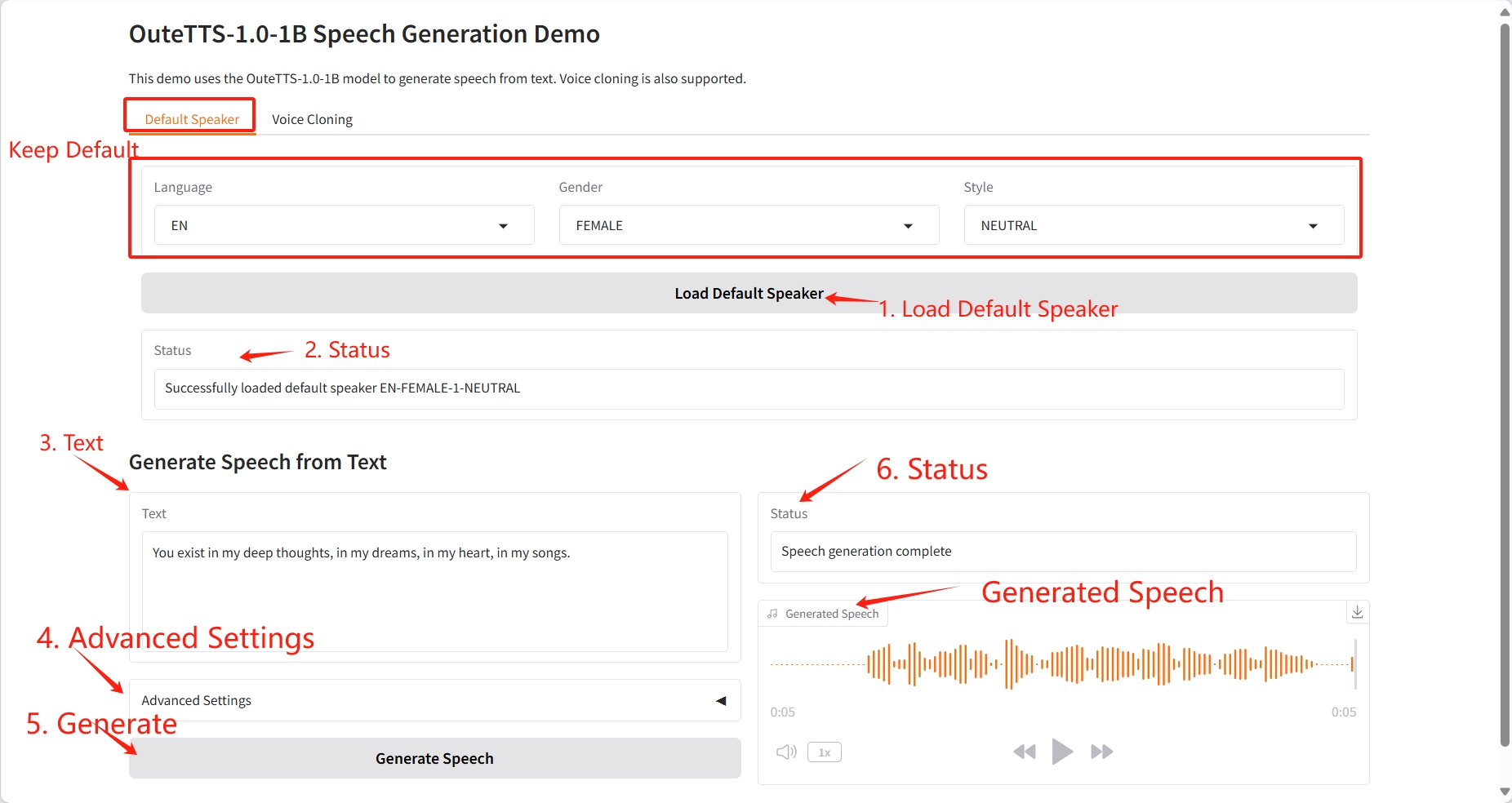Fast-forward the generated audio
1512x803 pixels.
[x=1101, y=752]
